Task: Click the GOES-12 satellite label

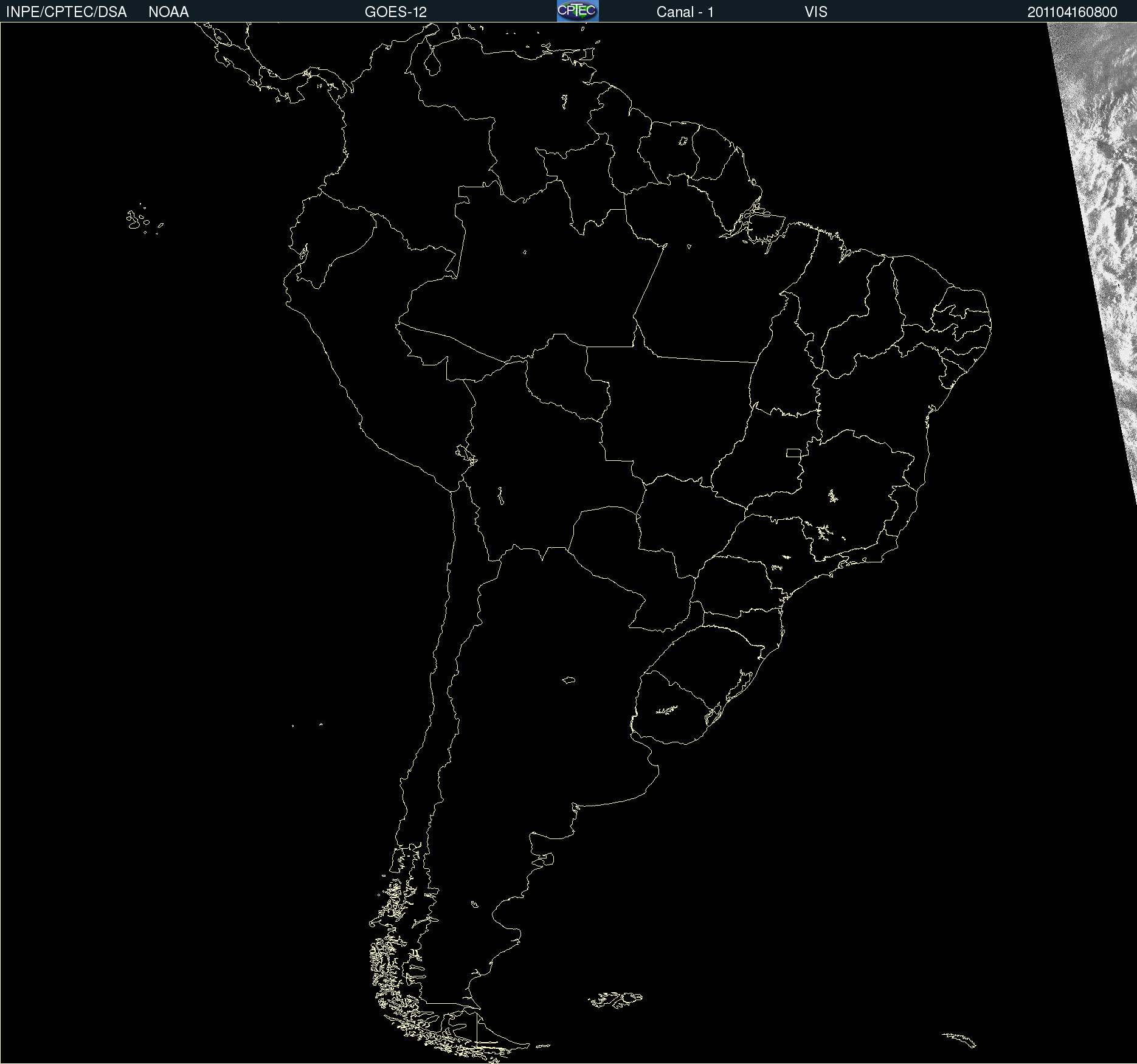Action: [396, 12]
